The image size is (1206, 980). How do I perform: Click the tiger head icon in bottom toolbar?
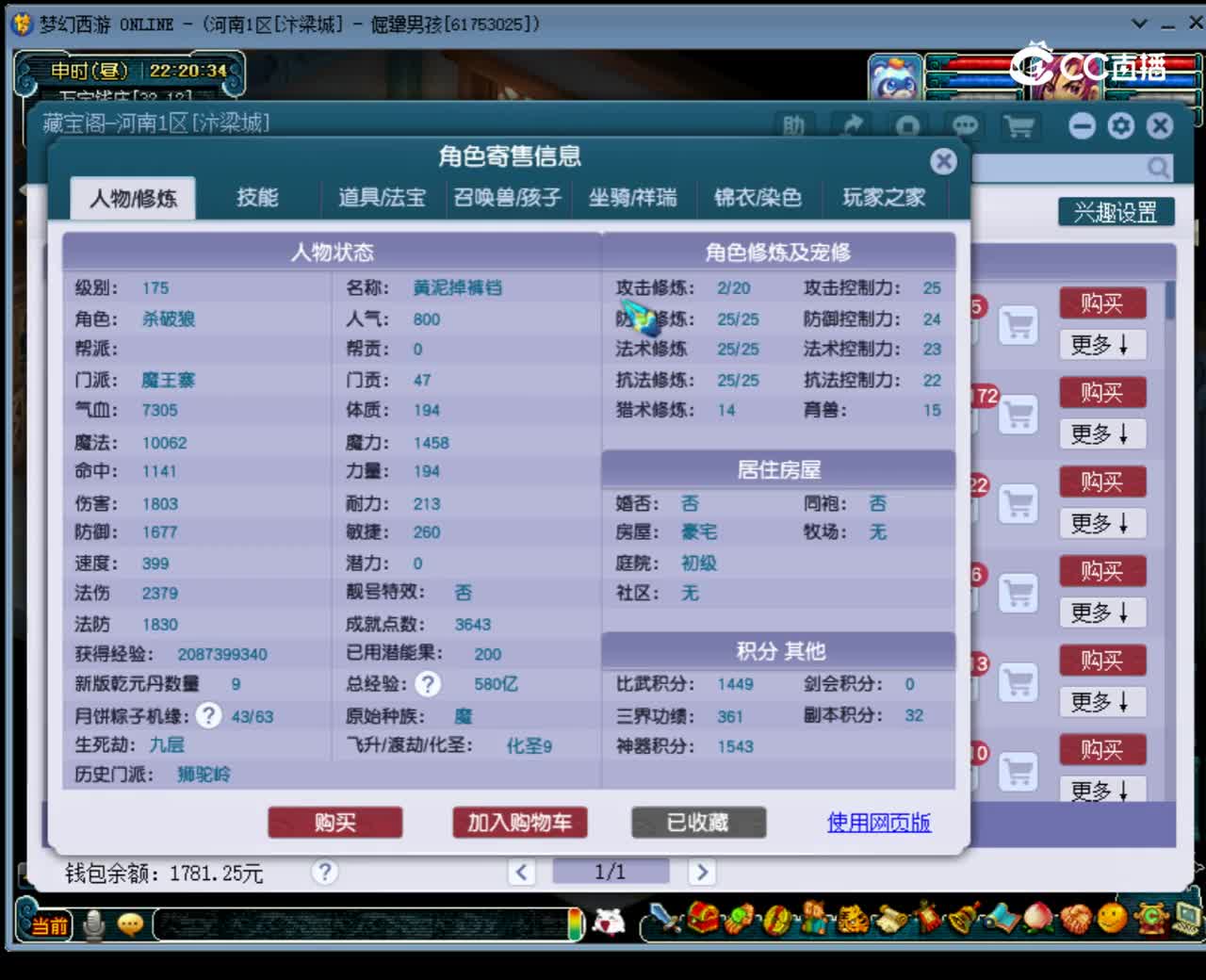click(853, 919)
